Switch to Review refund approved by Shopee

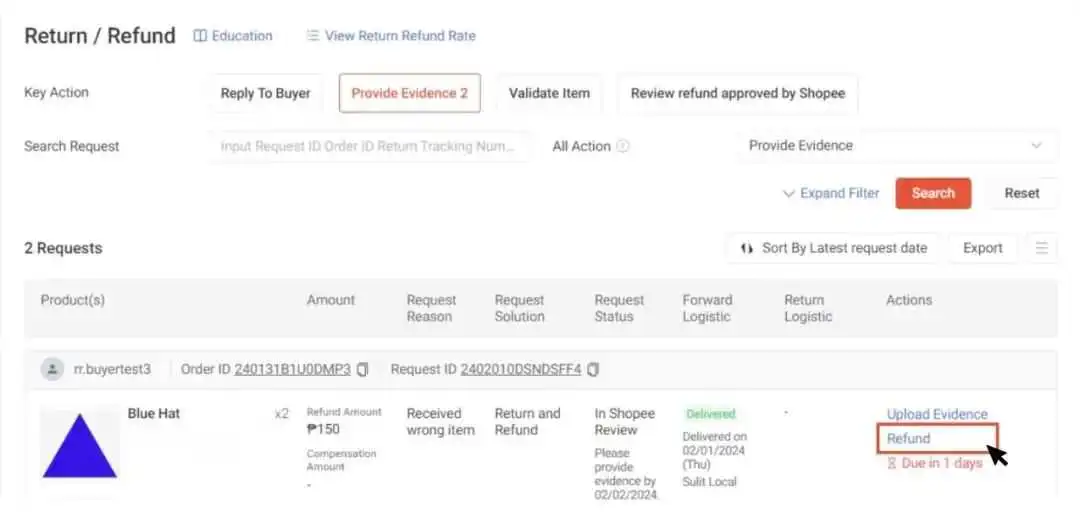pyautogui.click(x=738, y=93)
